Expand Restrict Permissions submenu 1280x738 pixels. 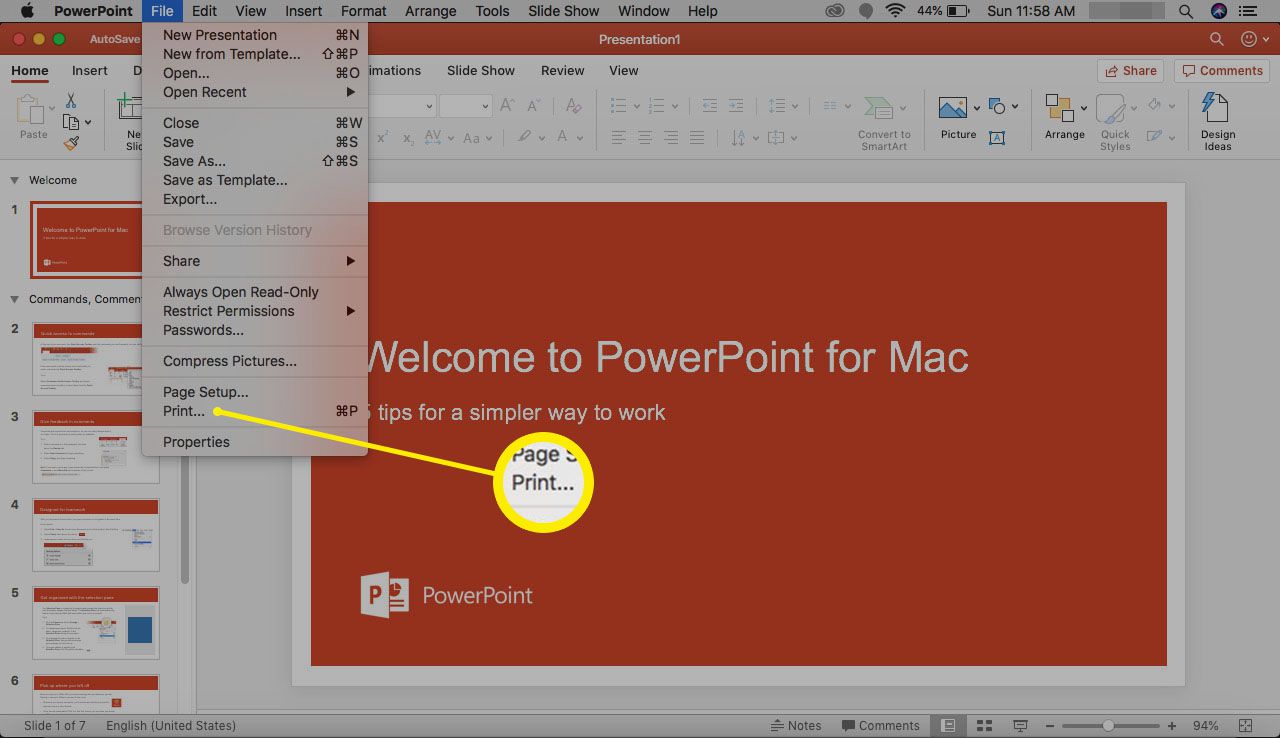255,311
